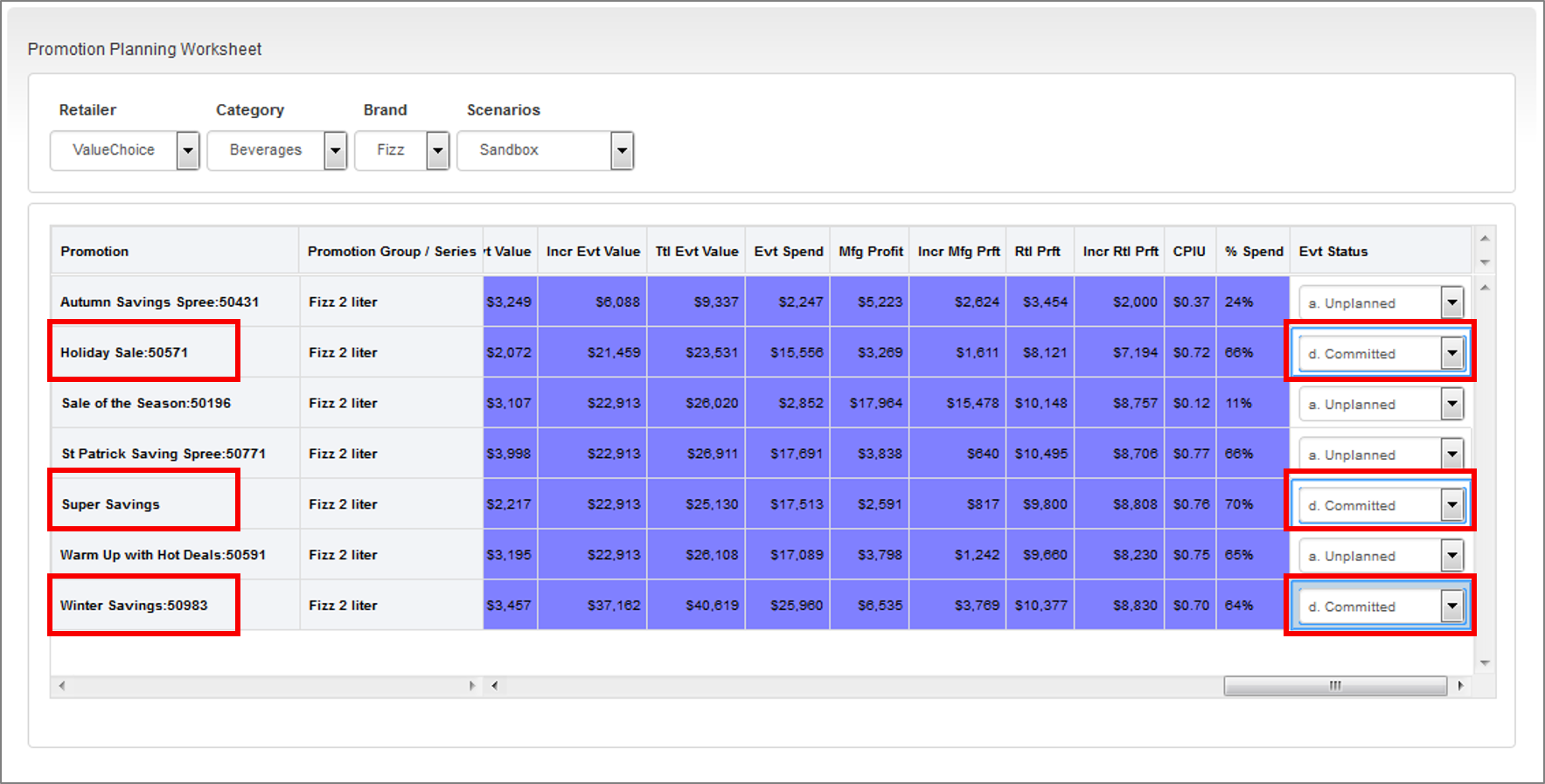Click right arrow of data columns scrollbar

1460,686
